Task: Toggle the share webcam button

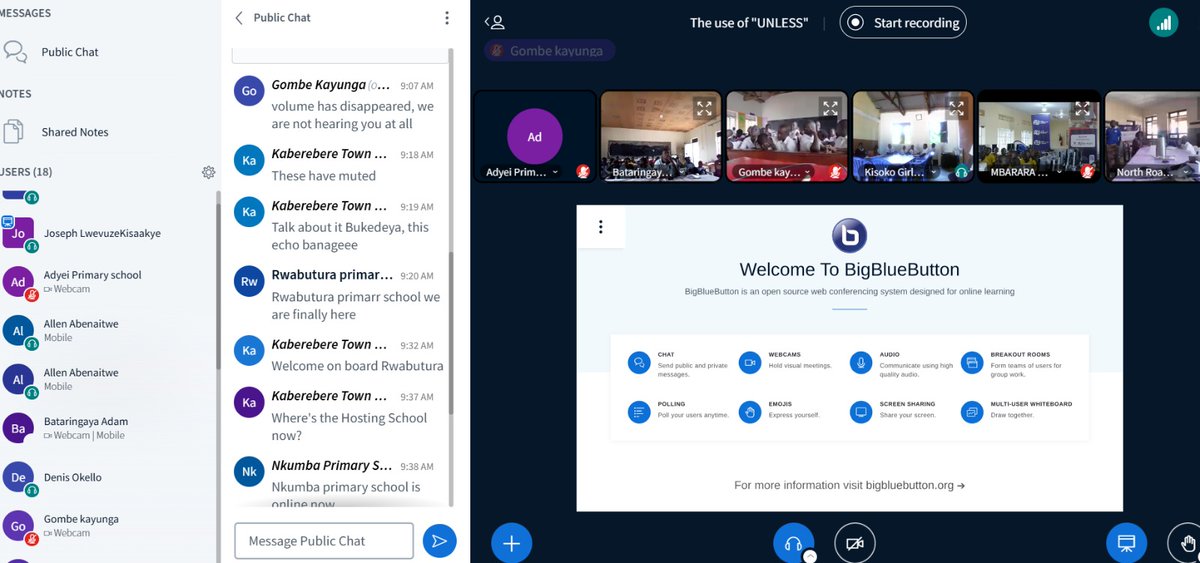Action: click(855, 543)
